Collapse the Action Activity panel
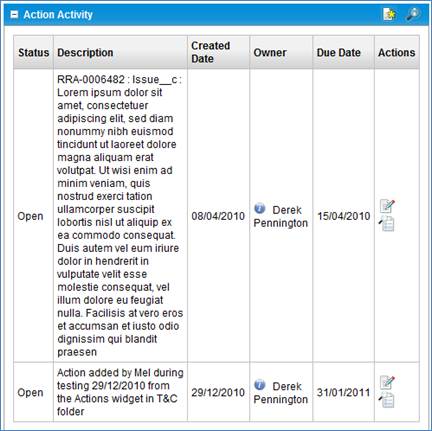432x431 pixels. 14,15
